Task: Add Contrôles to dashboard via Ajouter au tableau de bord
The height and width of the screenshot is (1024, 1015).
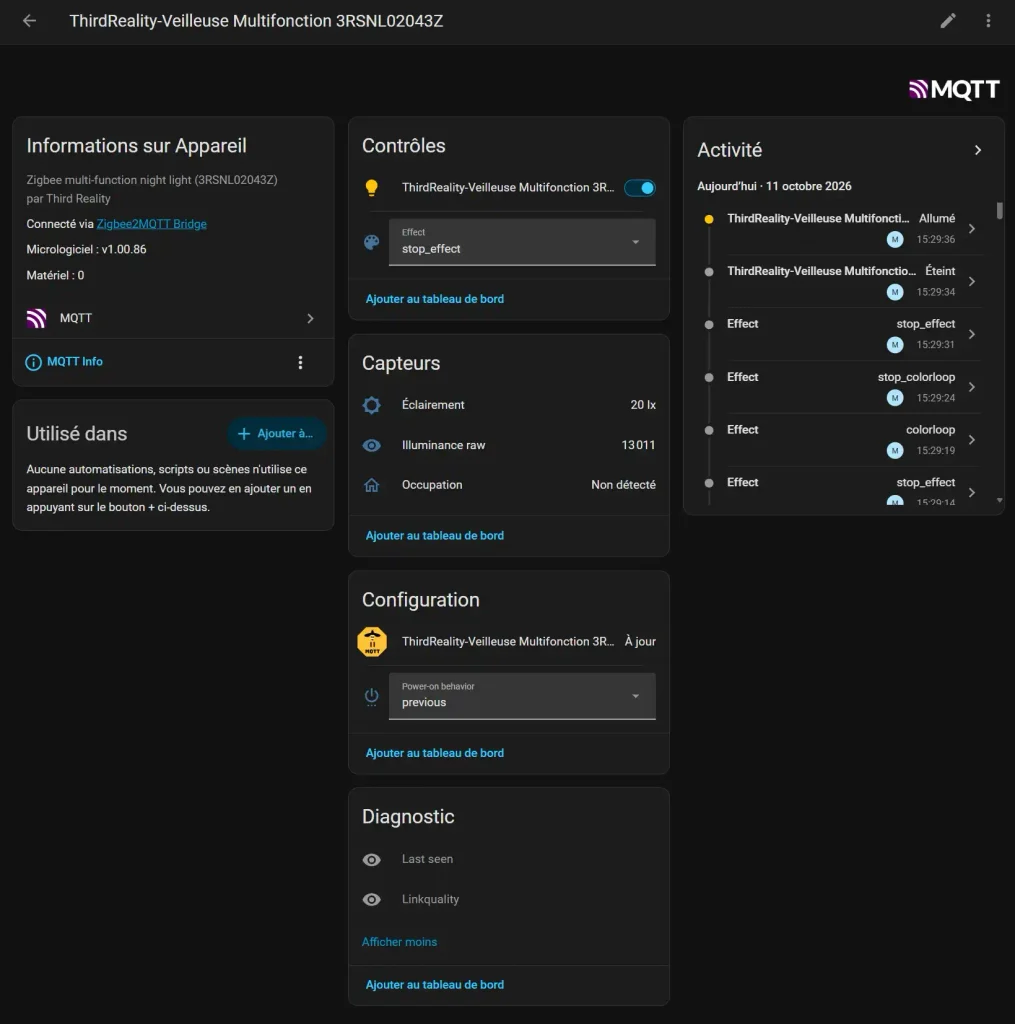Action: point(435,299)
